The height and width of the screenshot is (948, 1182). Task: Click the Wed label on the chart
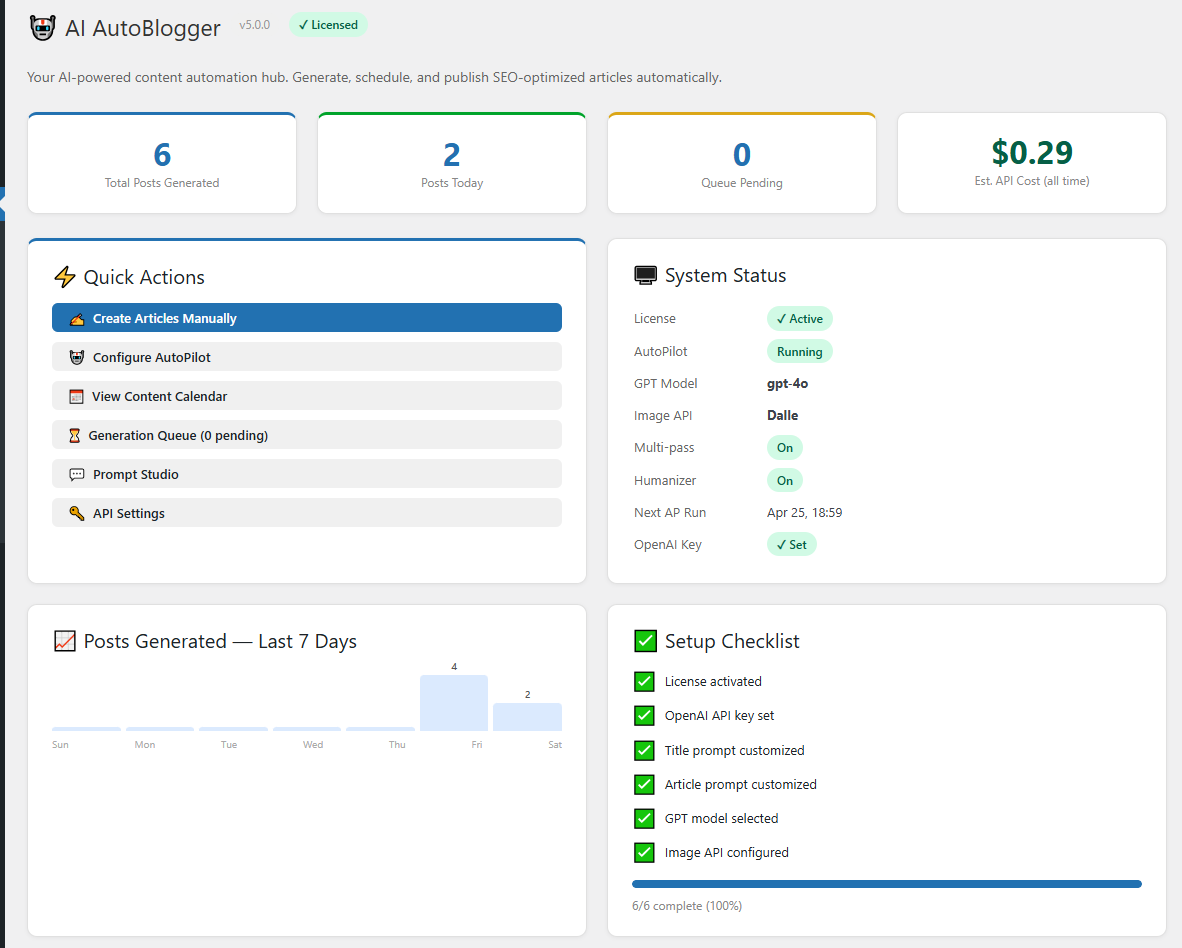coord(313,745)
